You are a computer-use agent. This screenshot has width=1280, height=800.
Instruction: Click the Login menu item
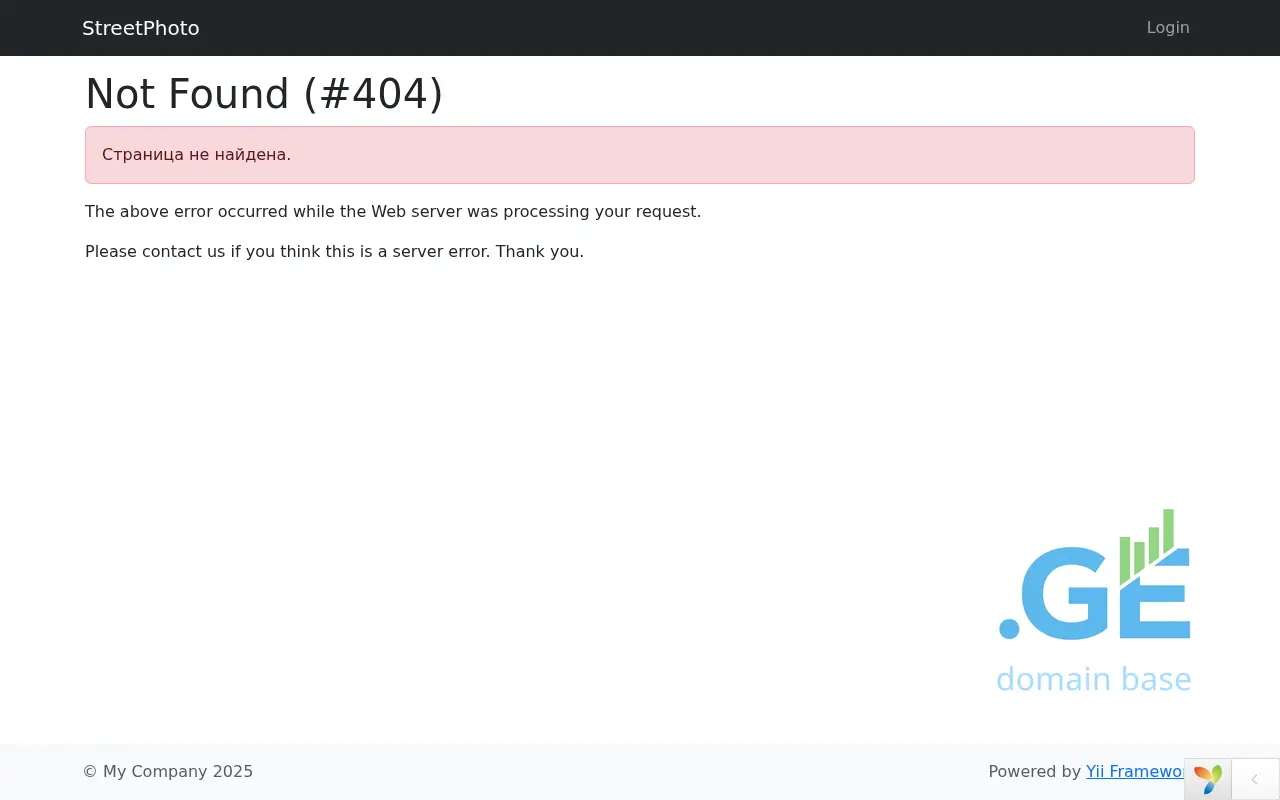pos(1167,28)
